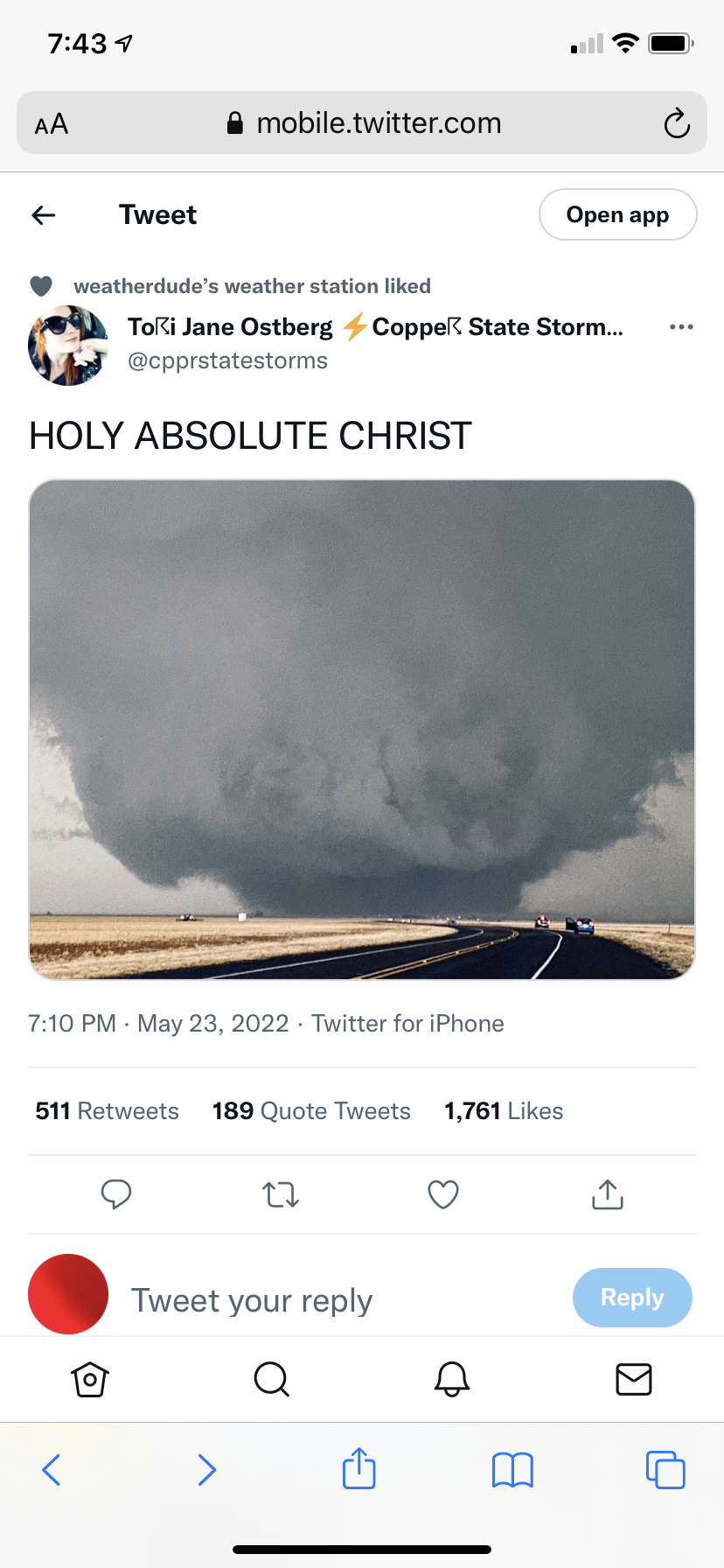Tap the blue Reply button

(x=632, y=1298)
